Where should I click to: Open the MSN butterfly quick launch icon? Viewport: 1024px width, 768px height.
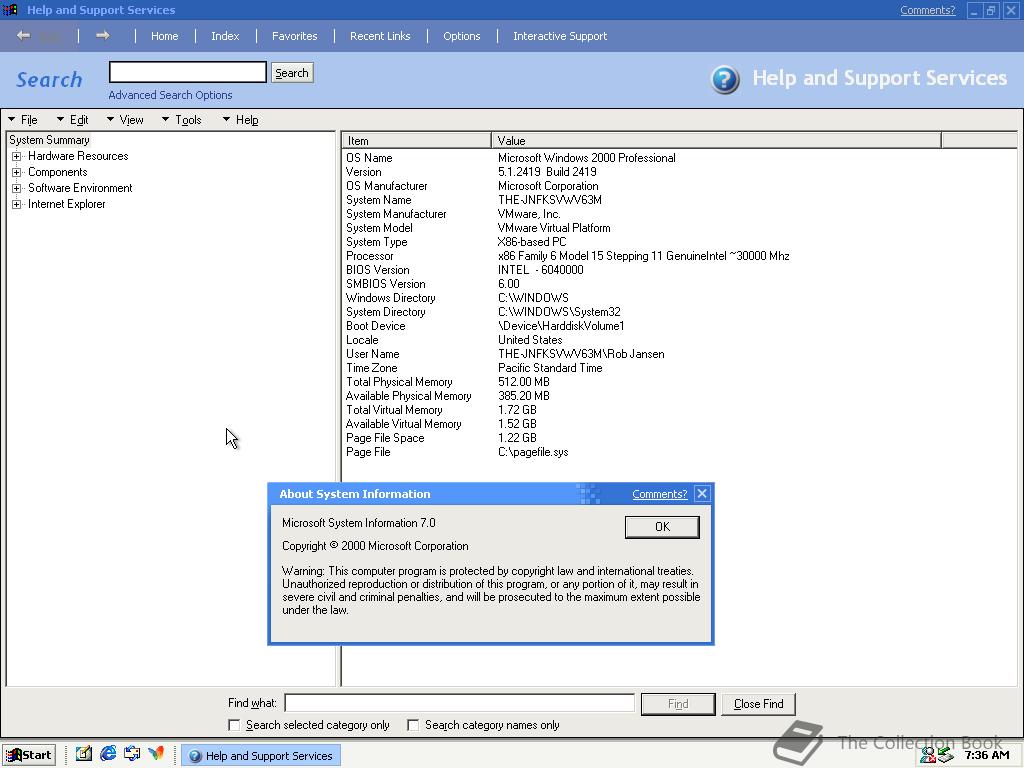[x=156, y=754]
